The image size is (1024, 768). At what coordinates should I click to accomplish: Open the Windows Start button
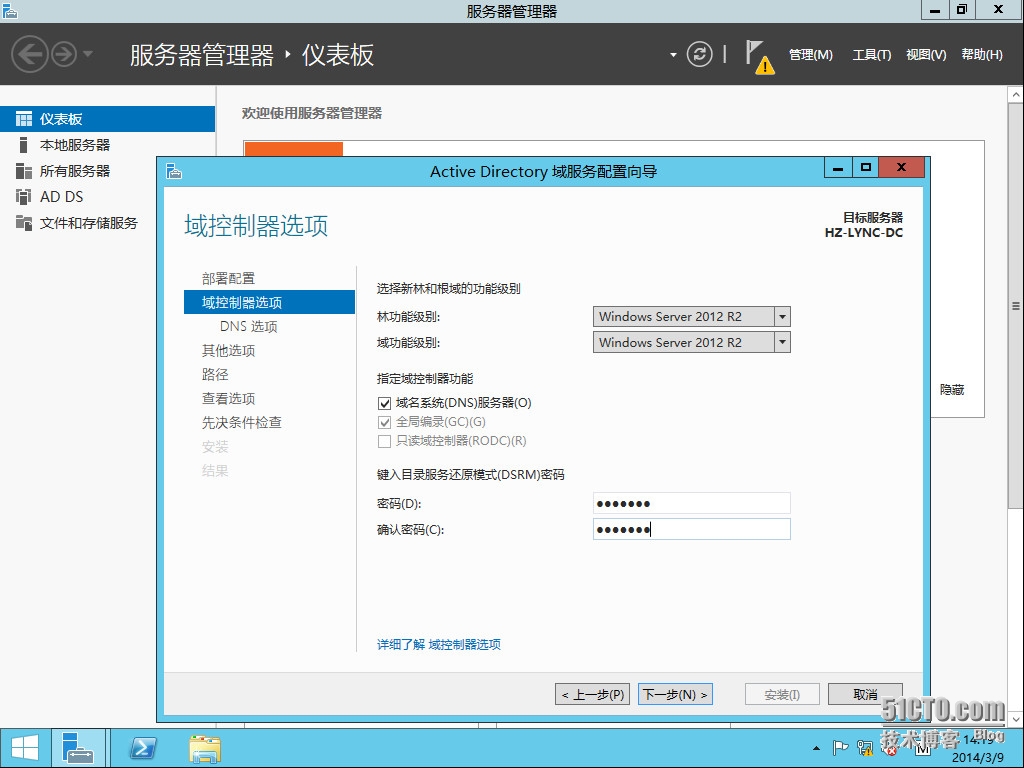tap(25, 748)
